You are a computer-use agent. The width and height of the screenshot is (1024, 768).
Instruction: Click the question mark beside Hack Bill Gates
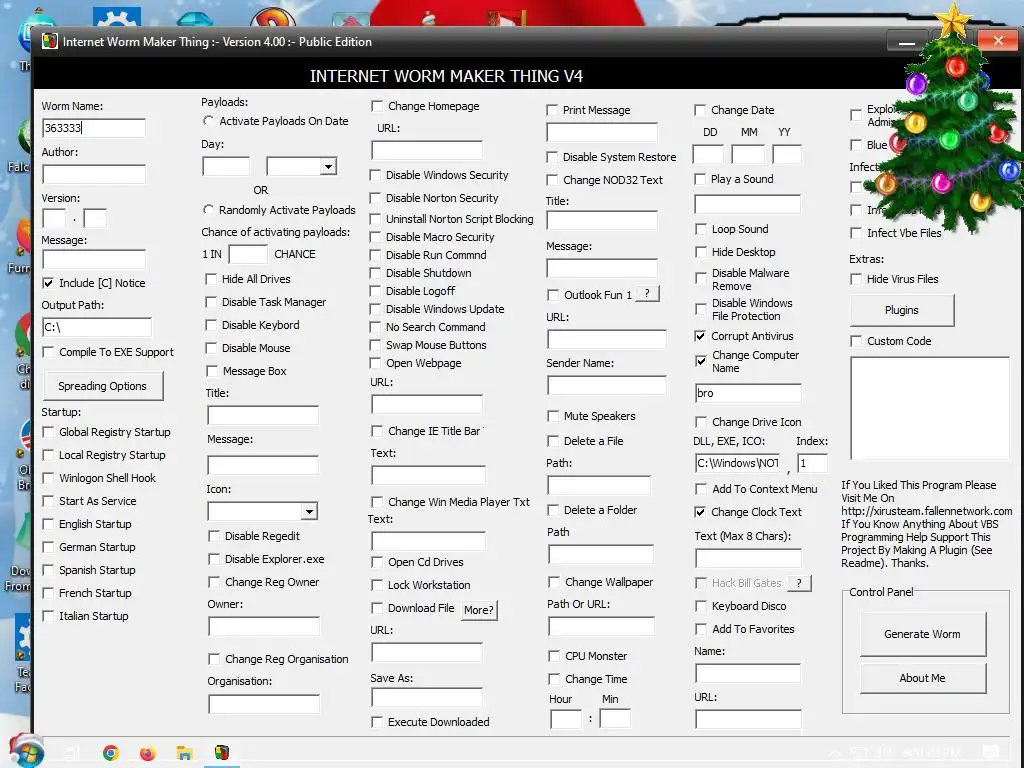(799, 583)
